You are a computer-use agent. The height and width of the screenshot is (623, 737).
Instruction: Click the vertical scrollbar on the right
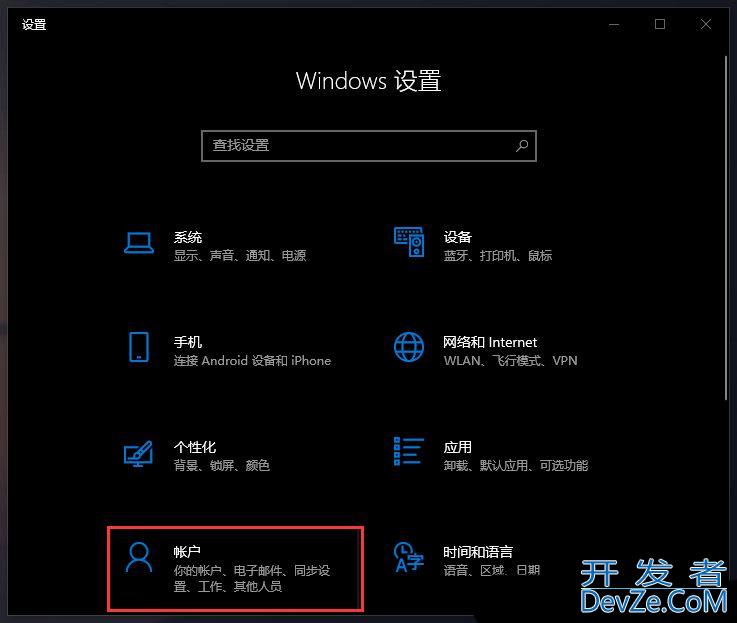tap(726, 228)
